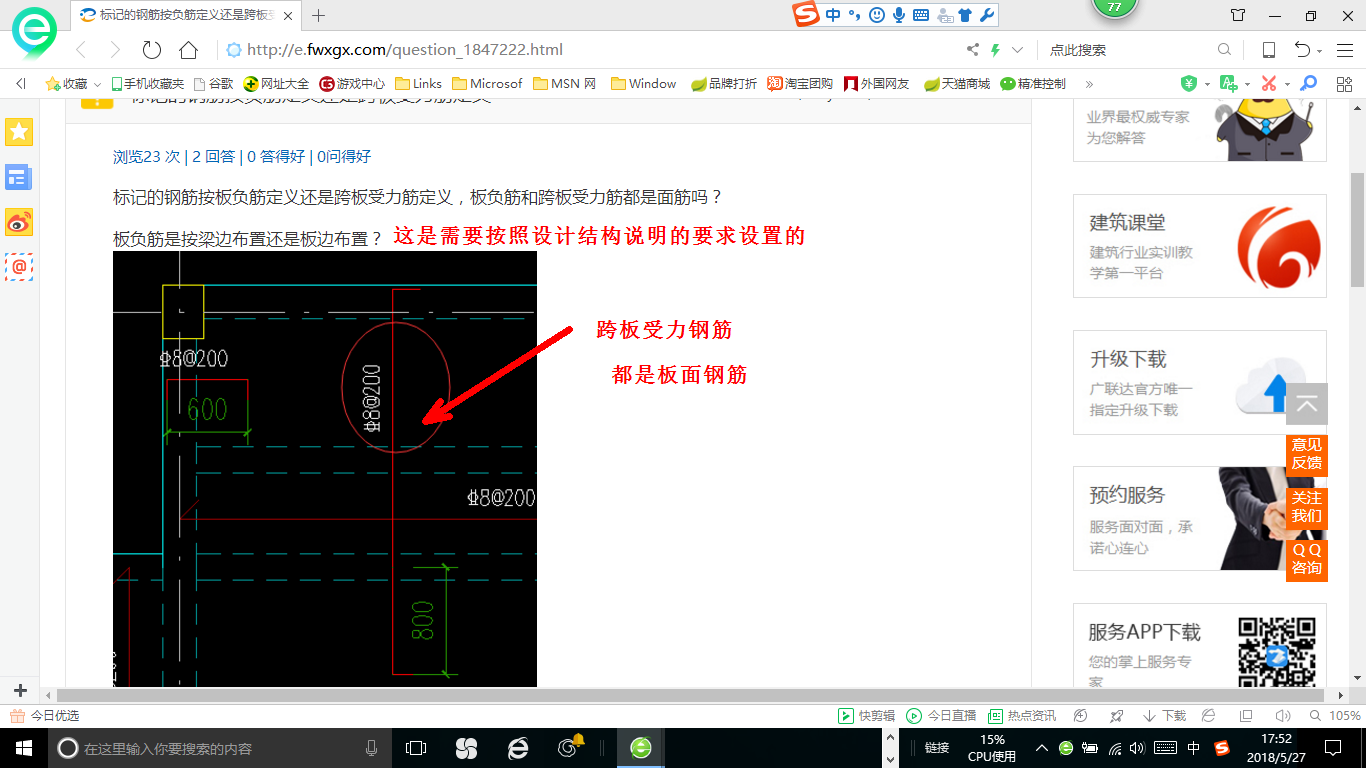
Task: Add sidebar app with plus icon
Action: click(x=20, y=691)
